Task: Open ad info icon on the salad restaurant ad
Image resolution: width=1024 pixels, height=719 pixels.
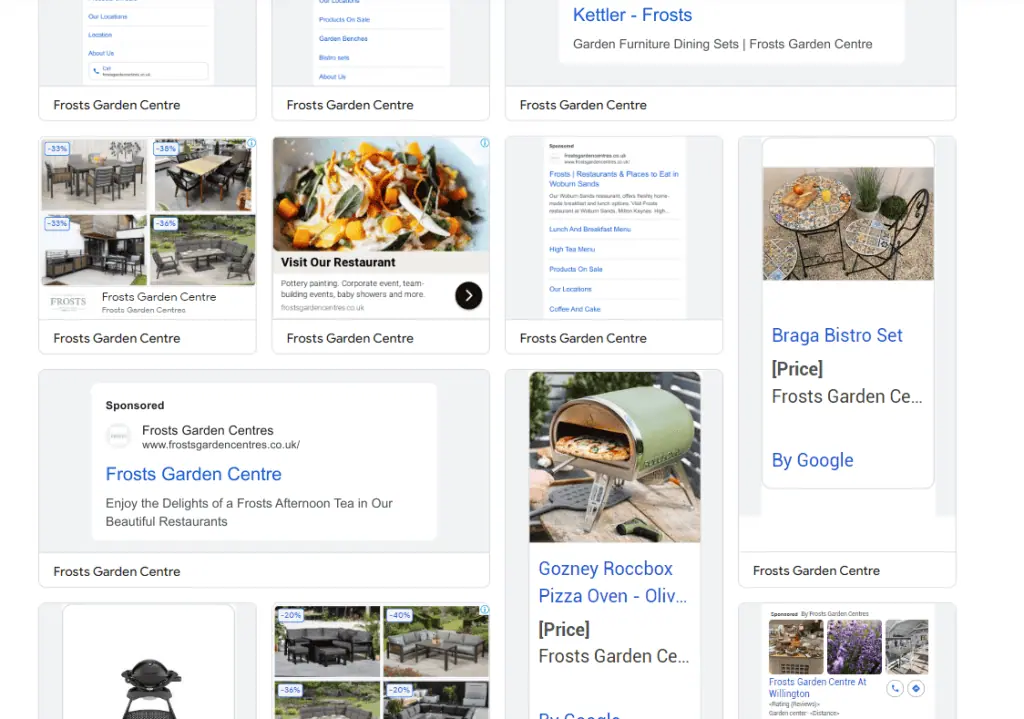Action: 485,142
